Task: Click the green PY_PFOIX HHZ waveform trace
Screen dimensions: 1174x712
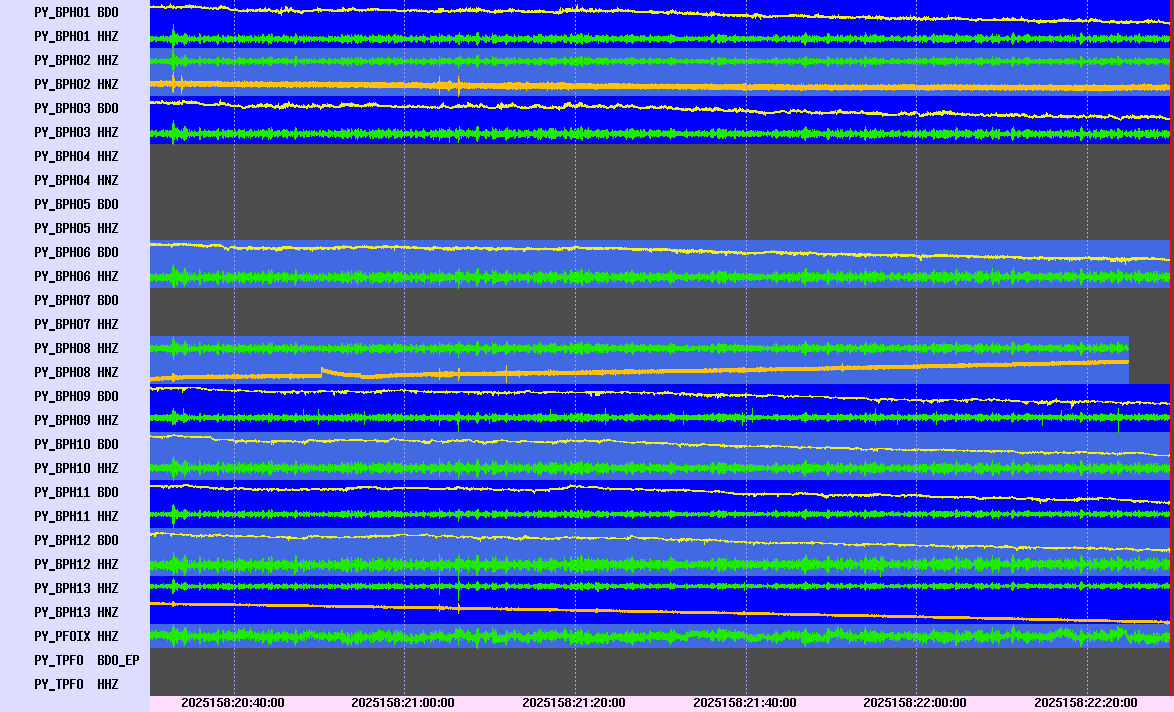Action: pyautogui.click(x=660, y=636)
